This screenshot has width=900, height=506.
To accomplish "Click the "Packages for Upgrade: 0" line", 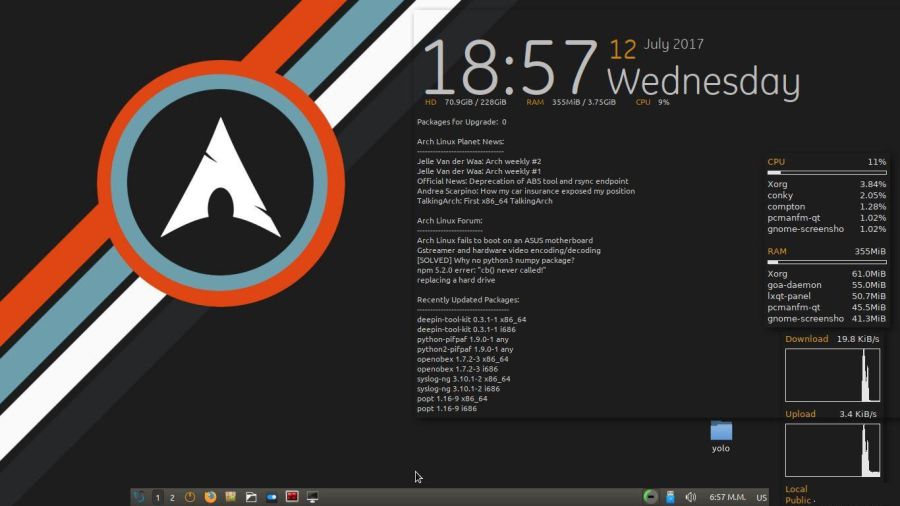I will (x=461, y=122).
